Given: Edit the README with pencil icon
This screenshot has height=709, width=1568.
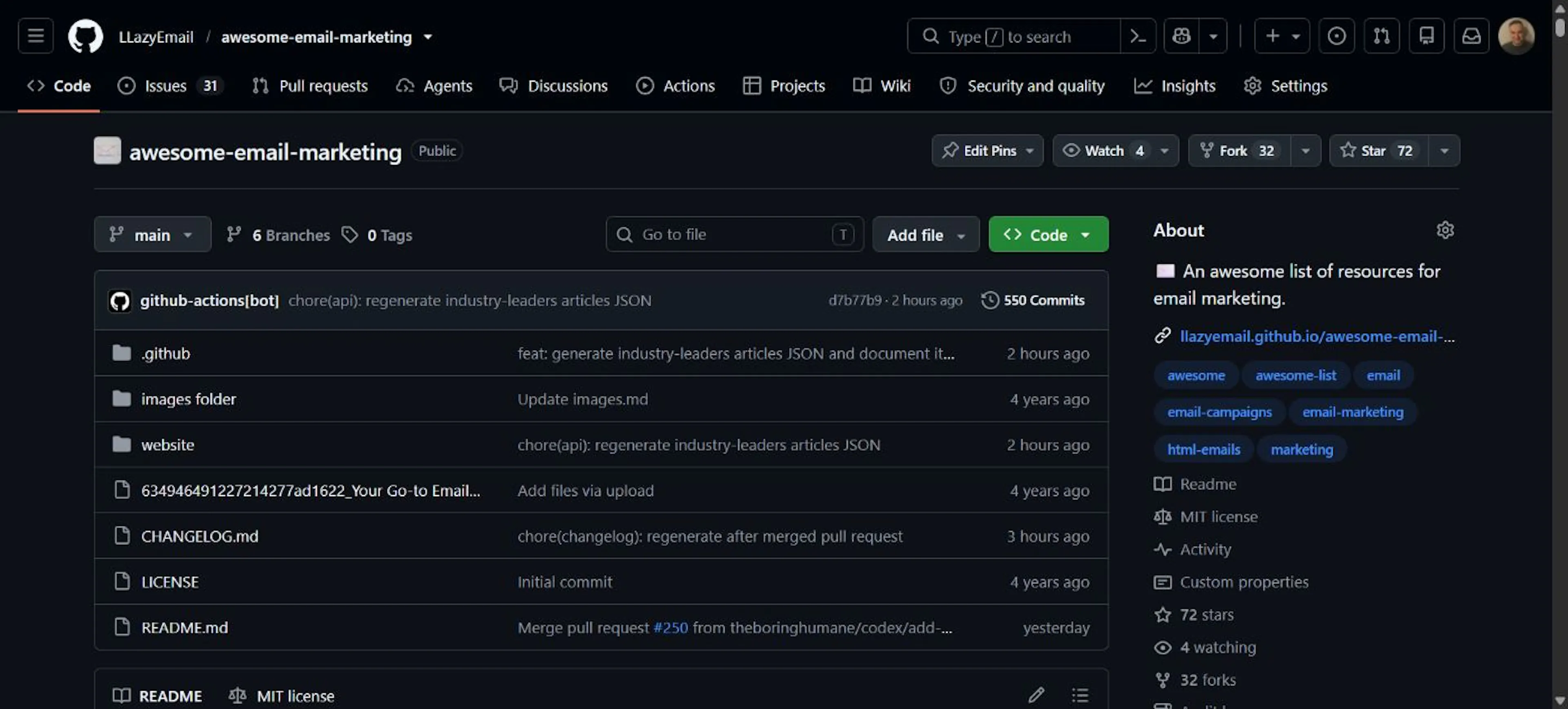Looking at the screenshot, I should coord(1037,695).
